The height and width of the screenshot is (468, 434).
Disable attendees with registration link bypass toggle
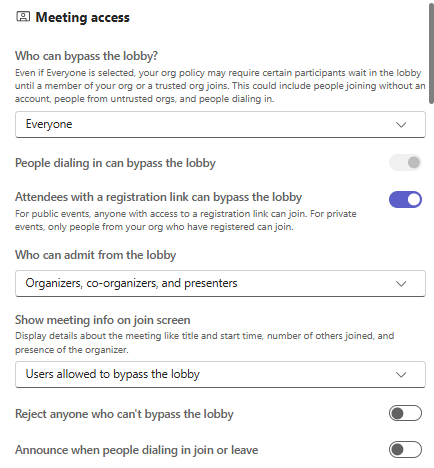pyautogui.click(x=405, y=199)
